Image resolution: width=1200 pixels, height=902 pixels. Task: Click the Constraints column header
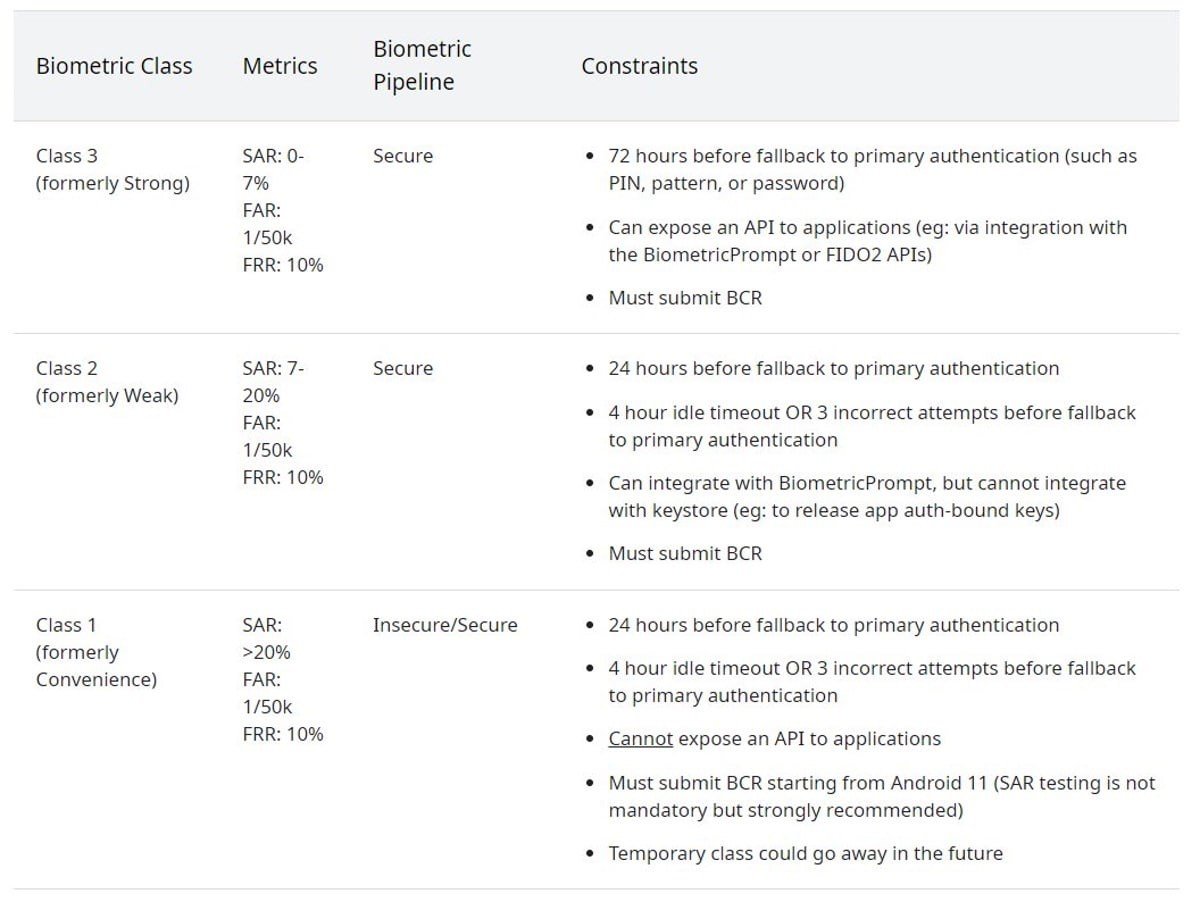click(640, 67)
